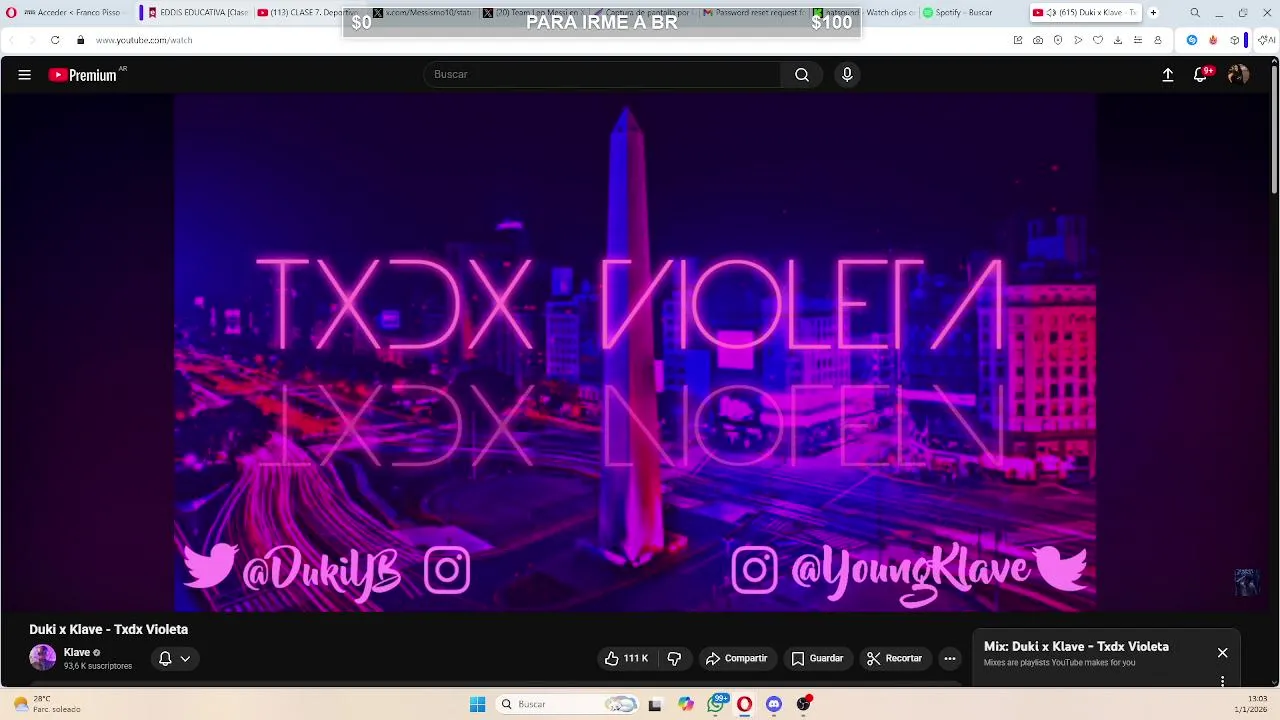Close the Mix playlist panel

(1222, 653)
